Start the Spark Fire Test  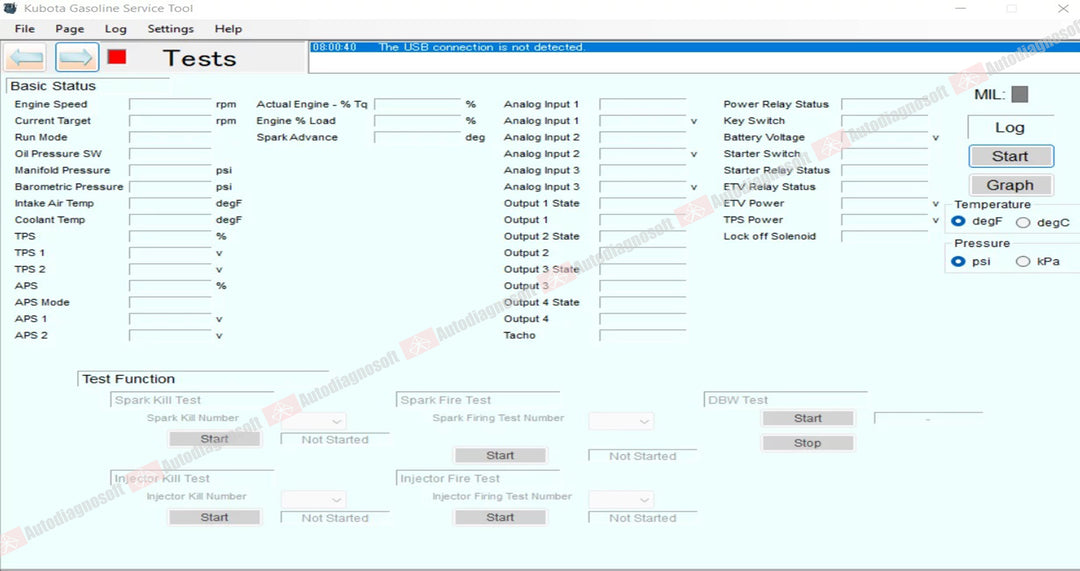point(500,455)
